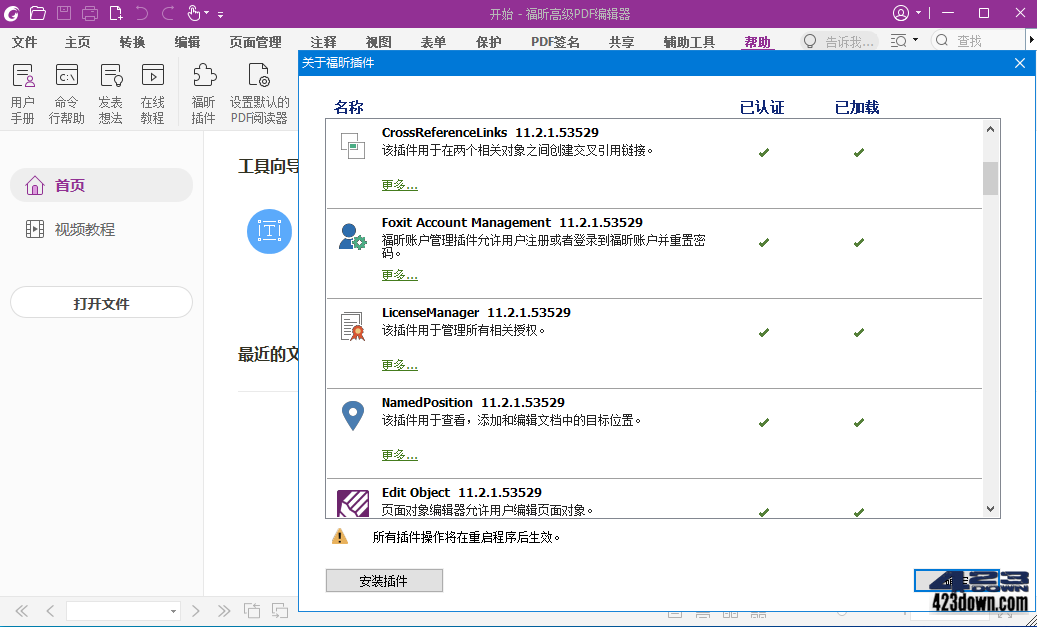Switch to the PDF签名 tab
The width and height of the screenshot is (1037, 627).
pyautogui.click(x=556, y=42)
